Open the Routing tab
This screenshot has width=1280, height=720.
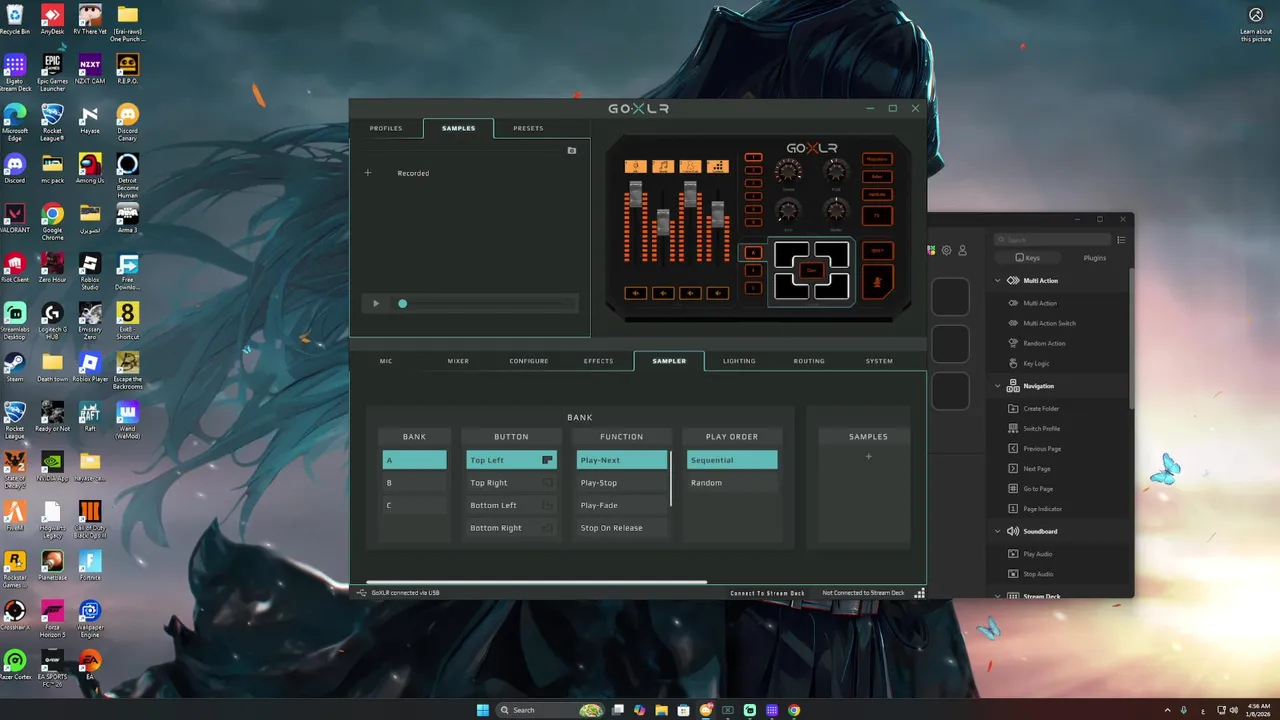809,361
